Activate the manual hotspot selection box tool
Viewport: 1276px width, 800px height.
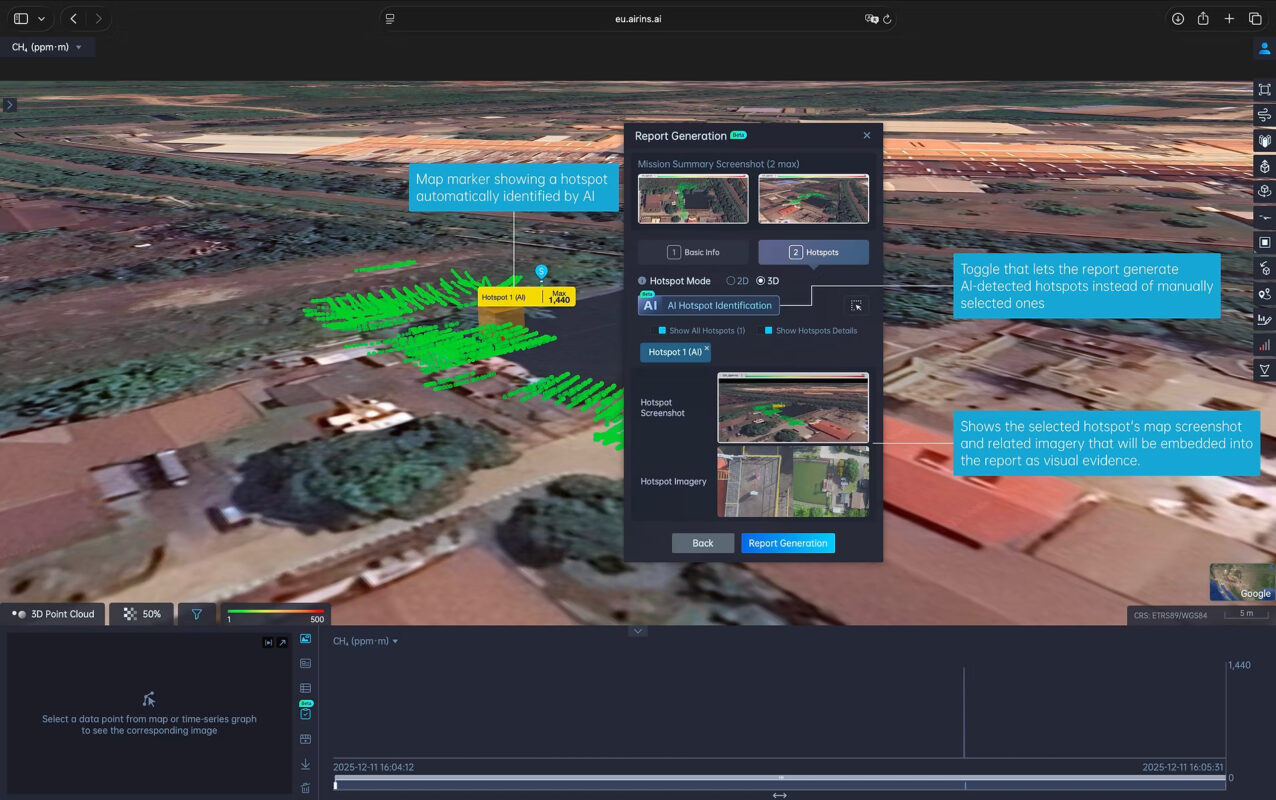(856, 306)
